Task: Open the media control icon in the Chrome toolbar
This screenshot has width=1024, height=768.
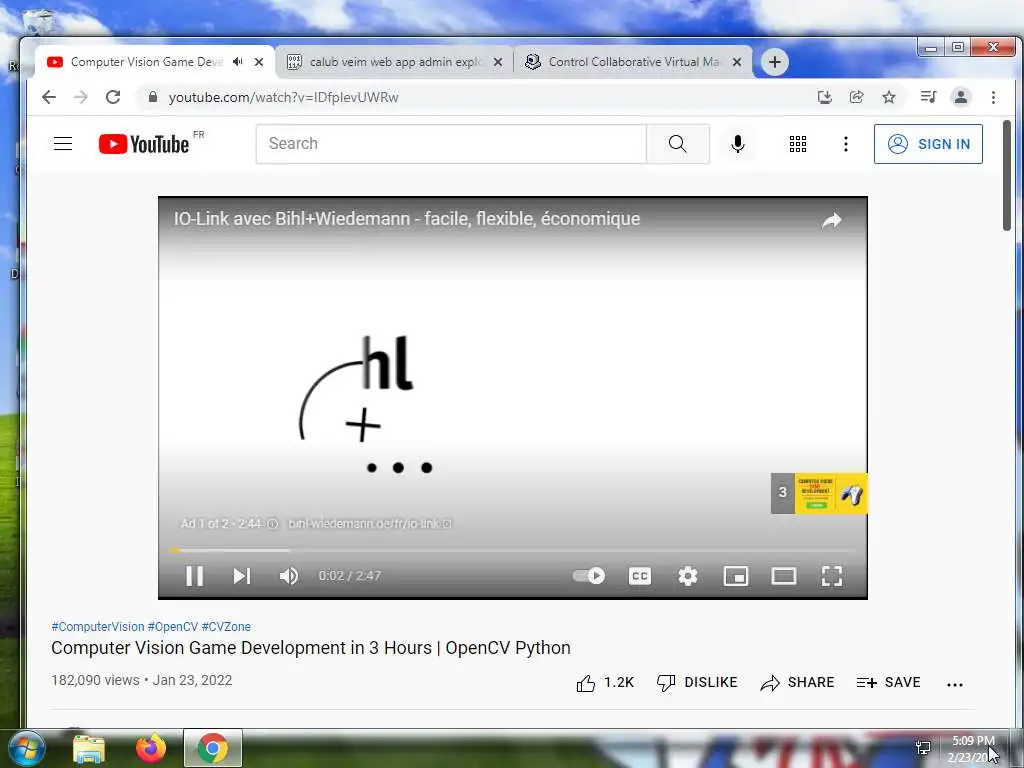Action: point(928,97)
